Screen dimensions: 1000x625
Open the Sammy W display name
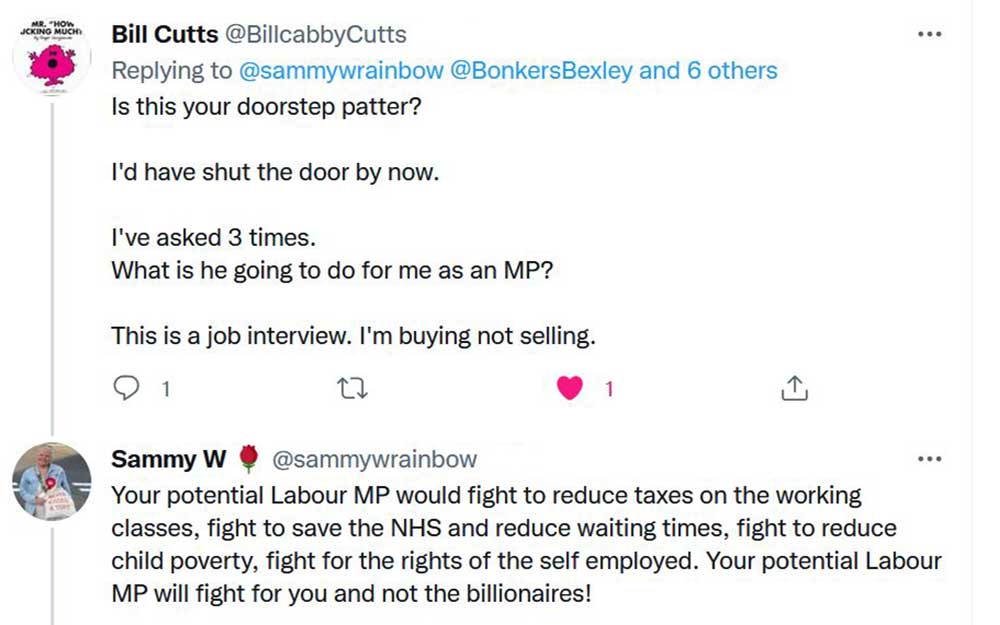click(168, 459)
